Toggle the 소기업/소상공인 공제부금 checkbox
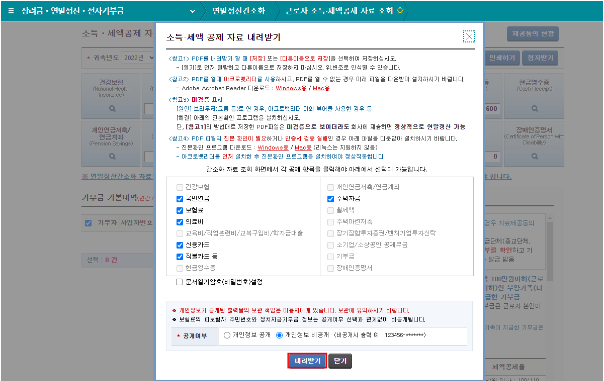Viewport: 604px width, 381px height. click(330, 245)
